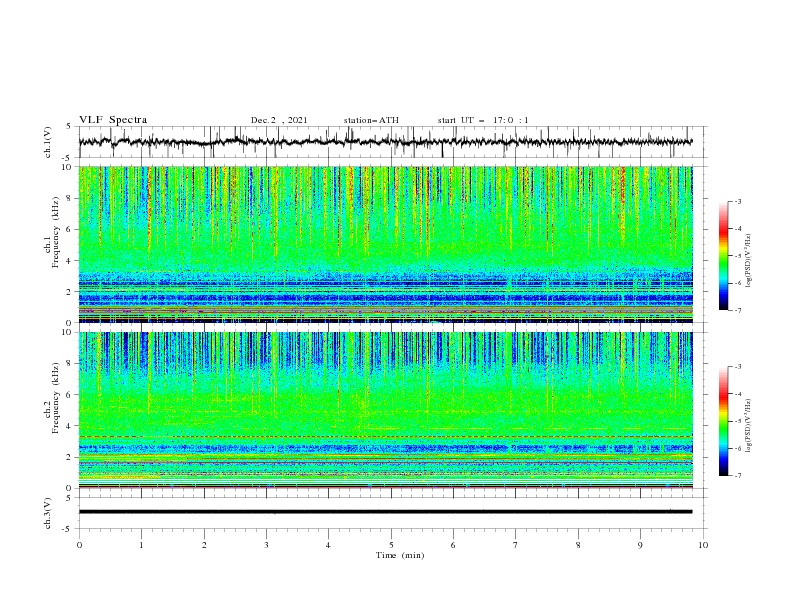Click the ch.1 voltage waveform trace
The height and width of the screenshot is (612, 792).
(x=385, y=142)
